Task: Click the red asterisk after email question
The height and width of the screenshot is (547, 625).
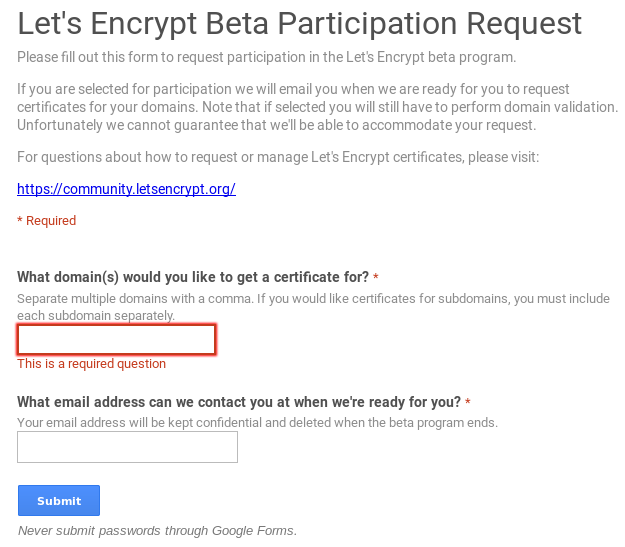Action: point(468,403)
